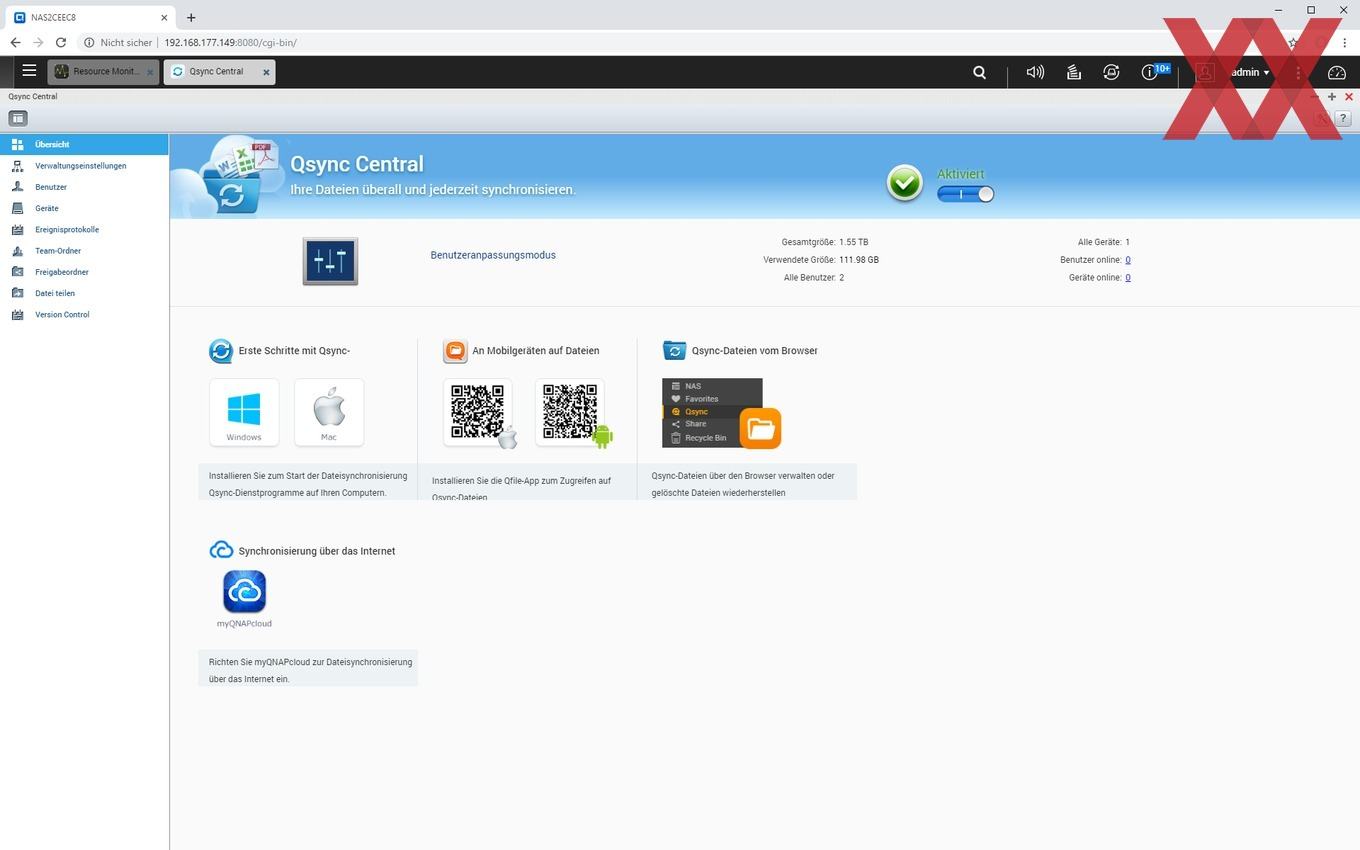
Task: Open the QTS main menu hamburger icon
Action: (x=29, y=71)
